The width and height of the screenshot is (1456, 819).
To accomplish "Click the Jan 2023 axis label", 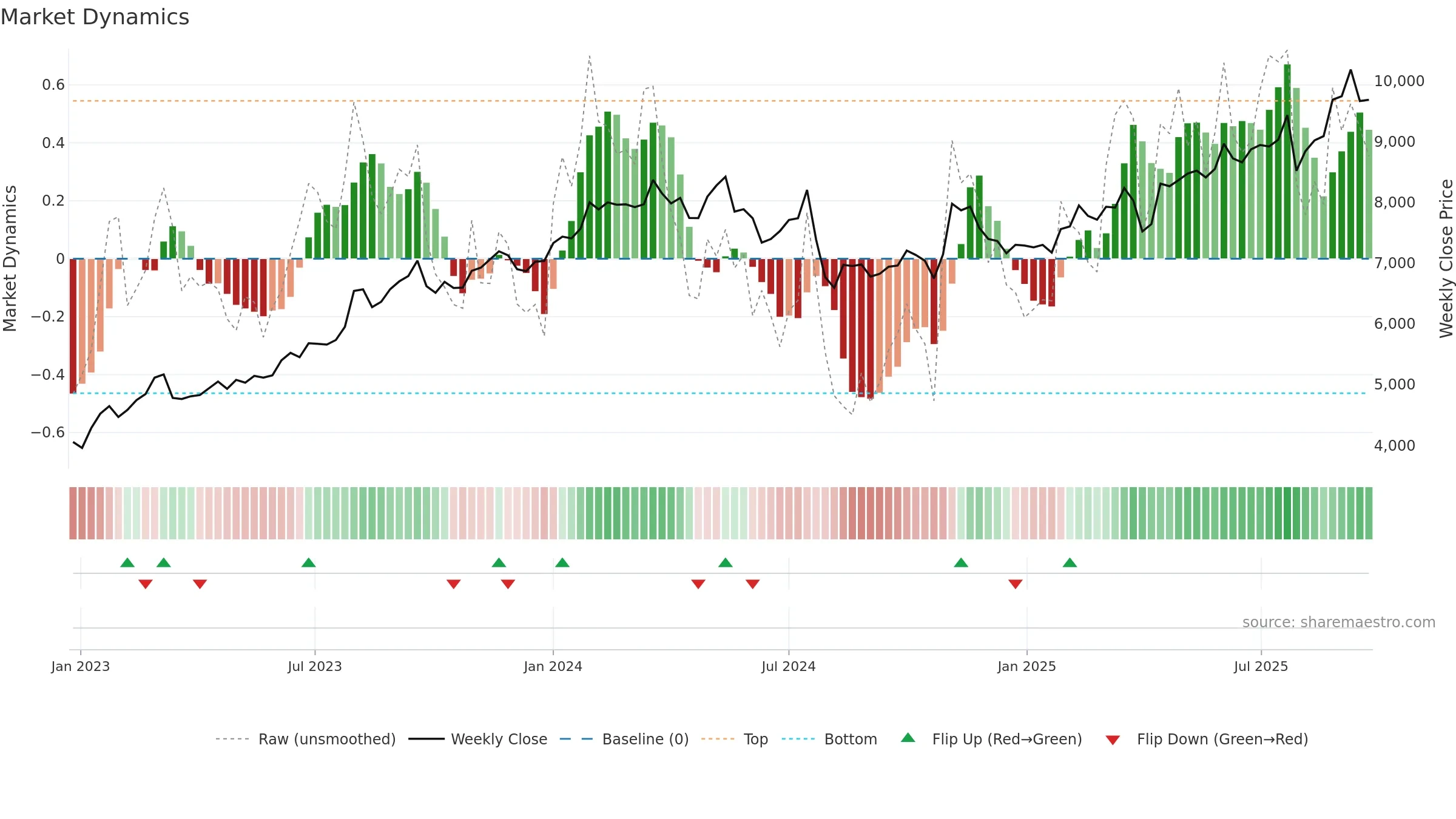I will pos(81,666).
